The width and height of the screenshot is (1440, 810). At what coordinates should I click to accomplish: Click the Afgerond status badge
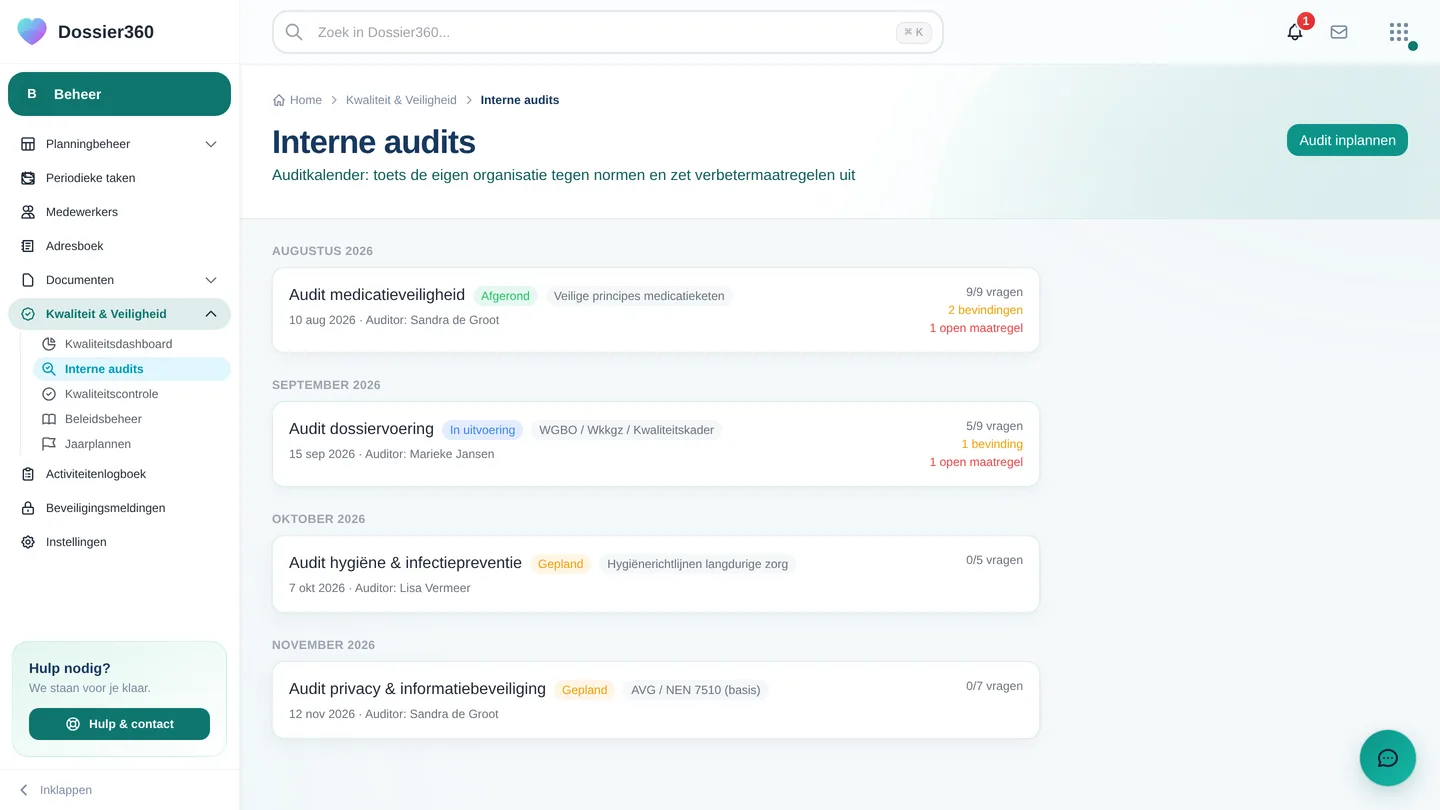(x=505, y=296)
